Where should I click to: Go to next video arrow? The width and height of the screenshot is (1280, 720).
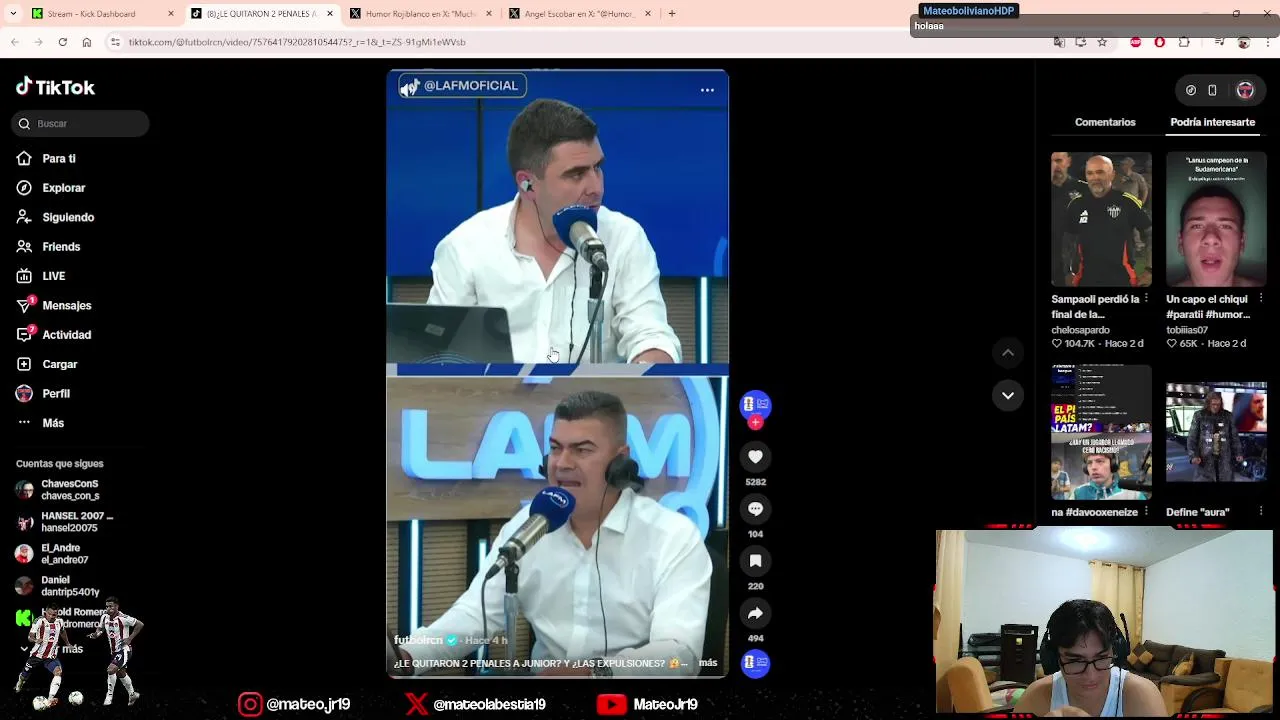(1008, 395)
